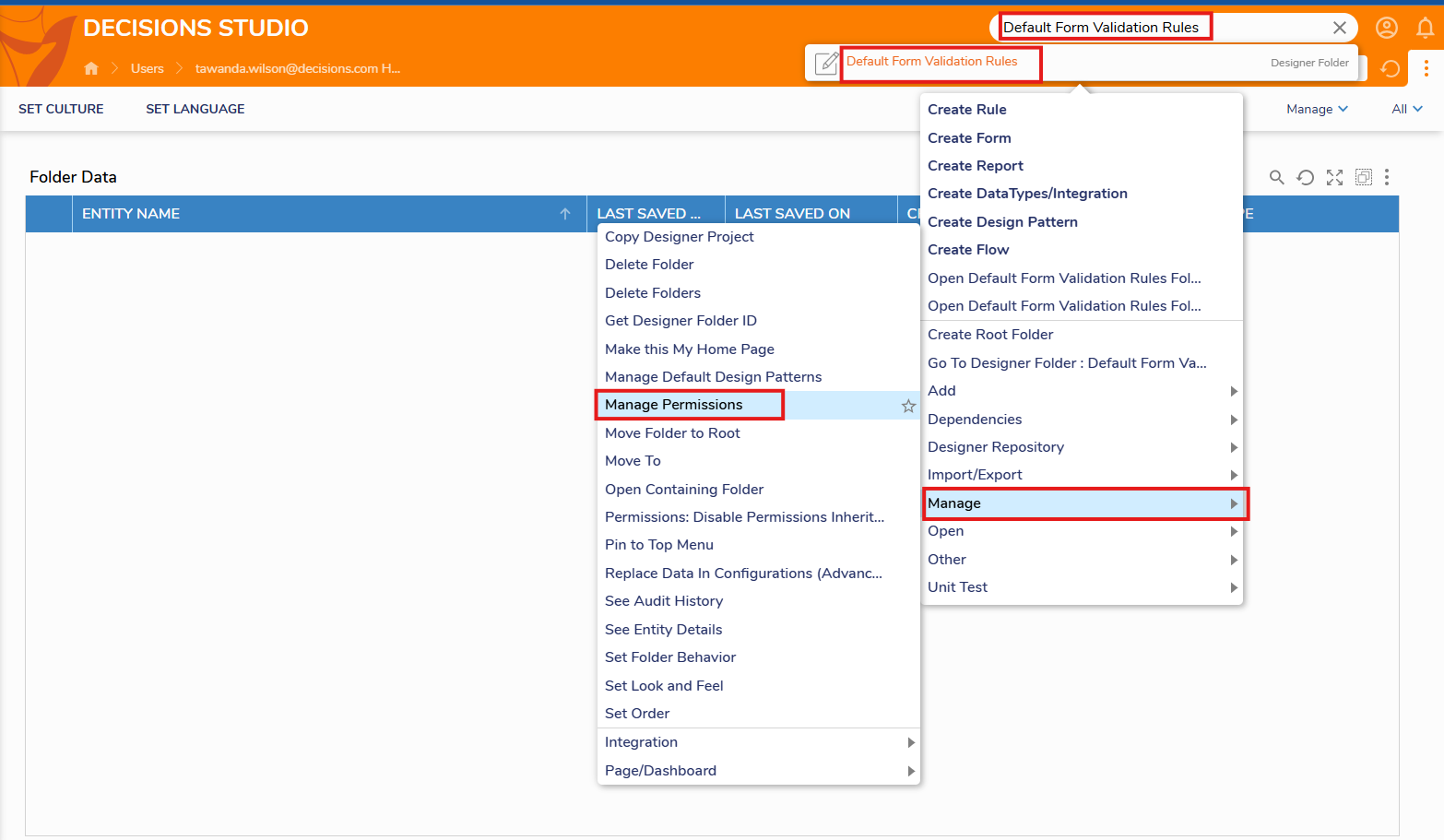The height and width of the screenshot is (840, 1444).
Task: Click the edit pencil icon in search result
Action: 827,63
